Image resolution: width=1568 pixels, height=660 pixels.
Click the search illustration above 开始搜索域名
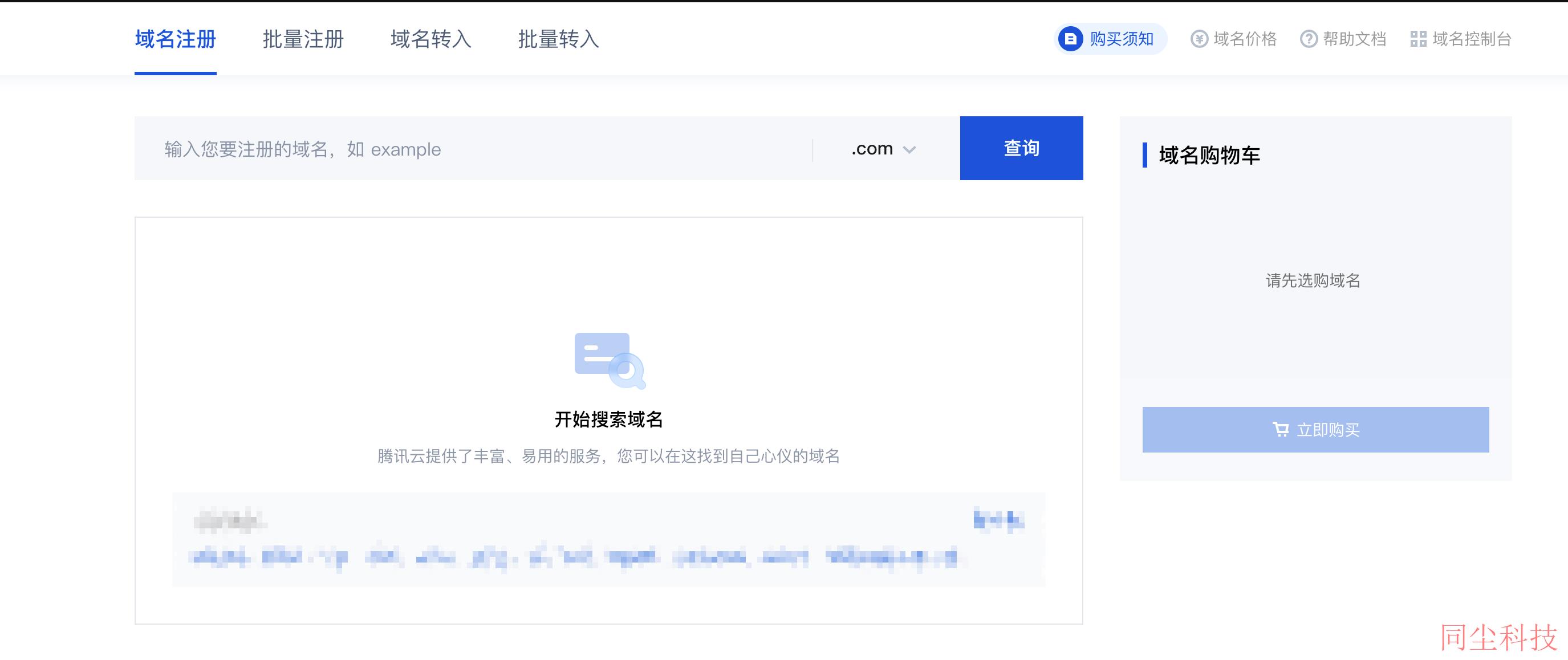coord(610,361)
